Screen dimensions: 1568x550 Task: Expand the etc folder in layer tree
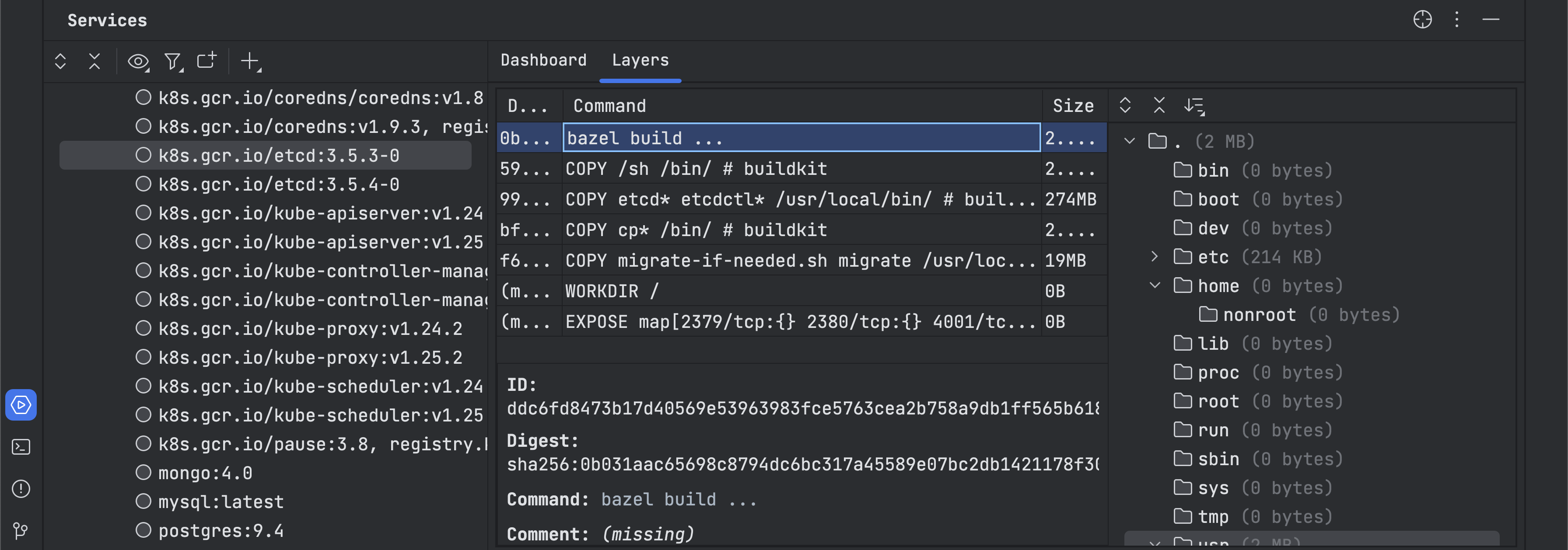coord(1154,257)
